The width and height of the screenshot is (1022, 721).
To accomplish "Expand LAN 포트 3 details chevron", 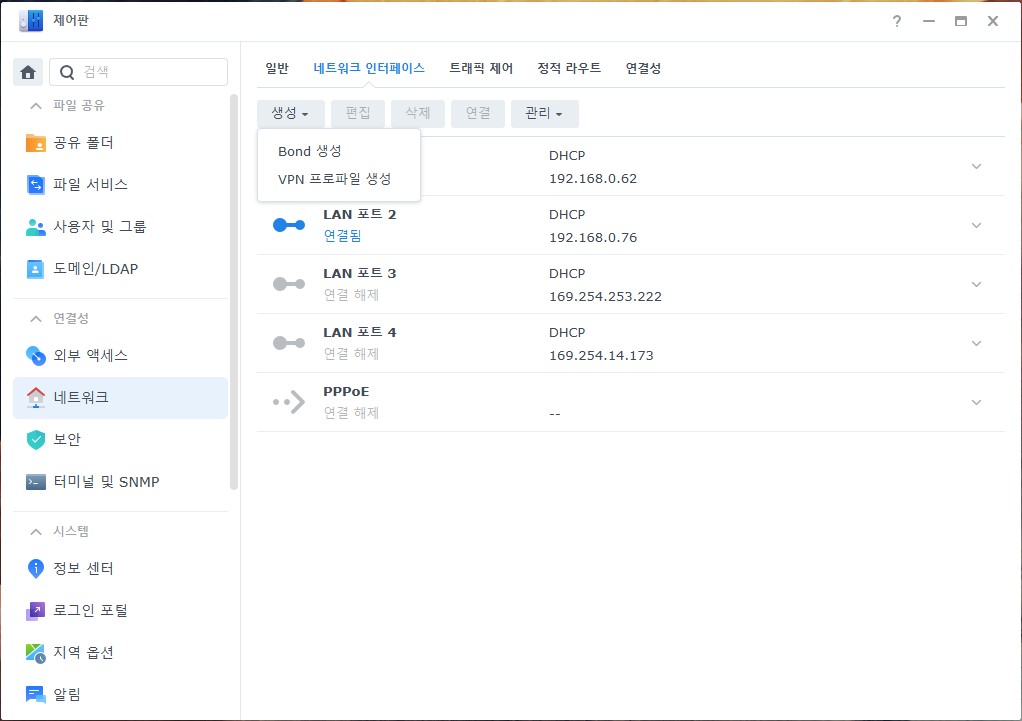I will click(x=976, y=285).
